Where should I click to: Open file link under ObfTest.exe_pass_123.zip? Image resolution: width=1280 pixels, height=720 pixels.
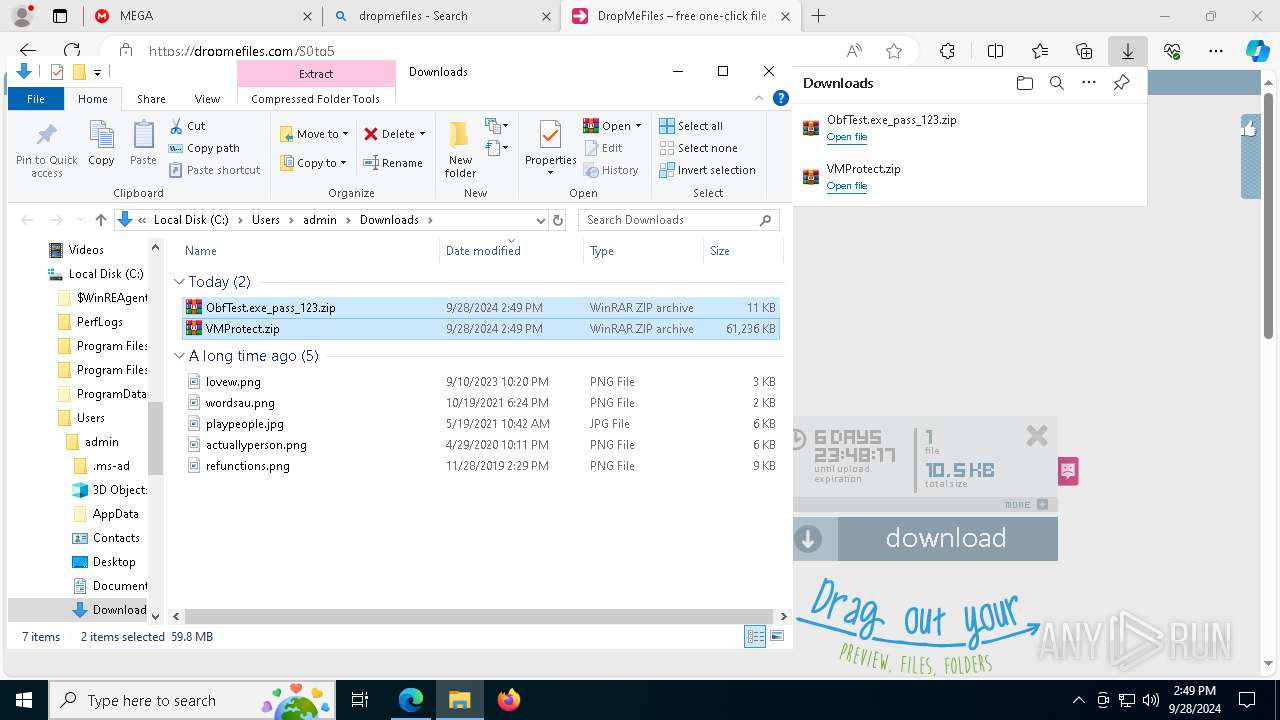pyautogui.click(x=847, y=137)
